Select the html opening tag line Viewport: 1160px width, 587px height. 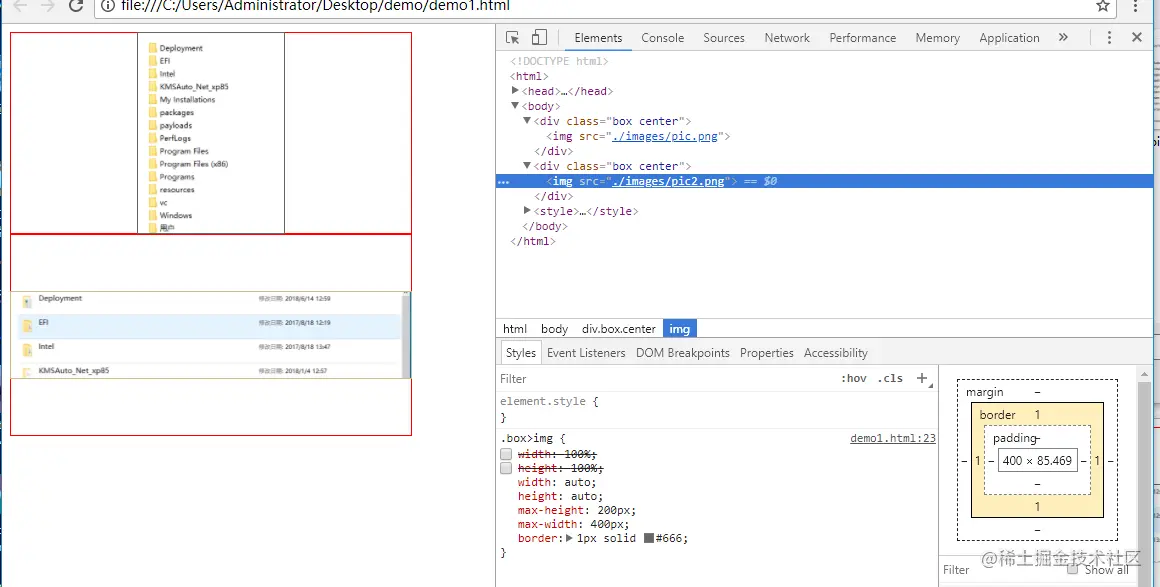[529, 76]
